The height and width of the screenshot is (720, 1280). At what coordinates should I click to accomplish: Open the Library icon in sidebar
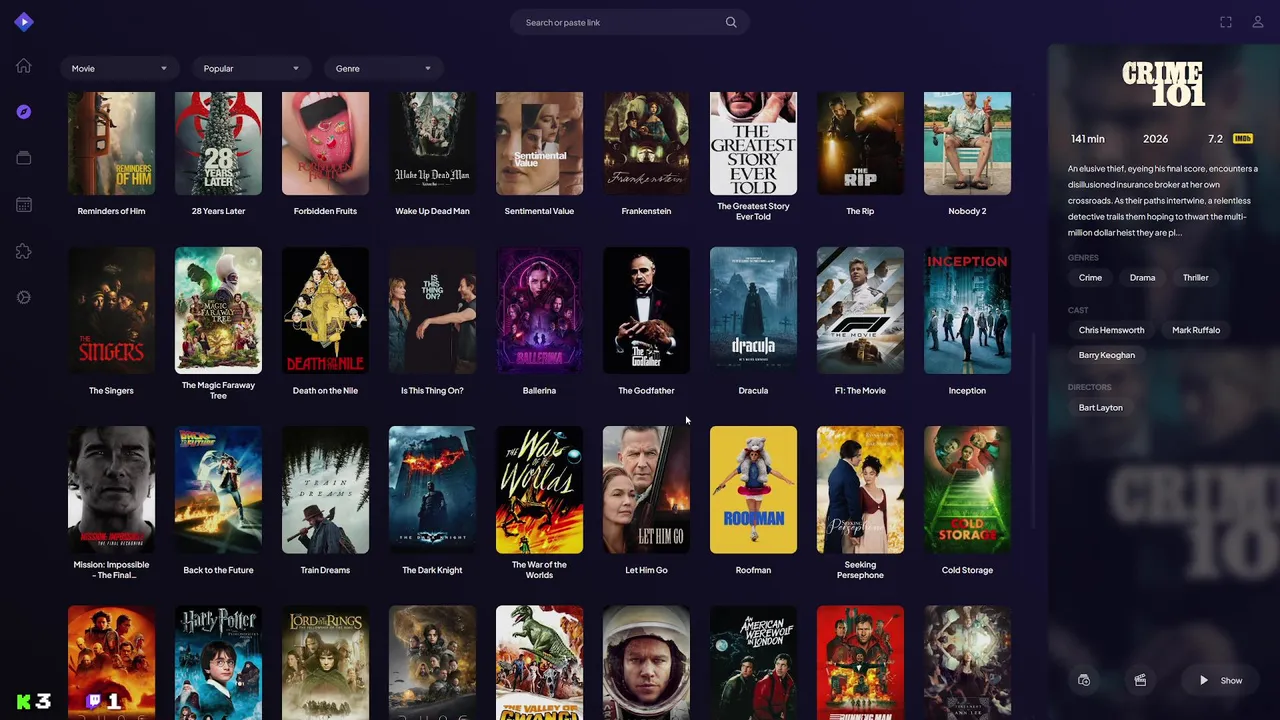click(x=24, y=158)
